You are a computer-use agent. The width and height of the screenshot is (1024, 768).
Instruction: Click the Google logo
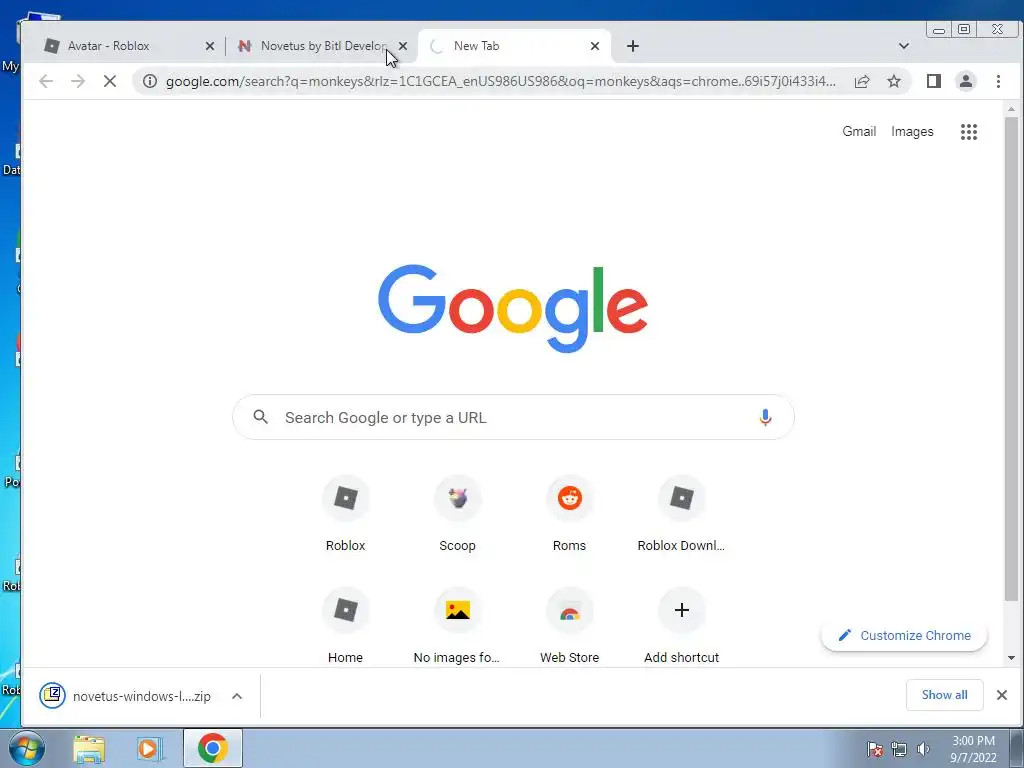pyautogui.click(x=513, y=308)
